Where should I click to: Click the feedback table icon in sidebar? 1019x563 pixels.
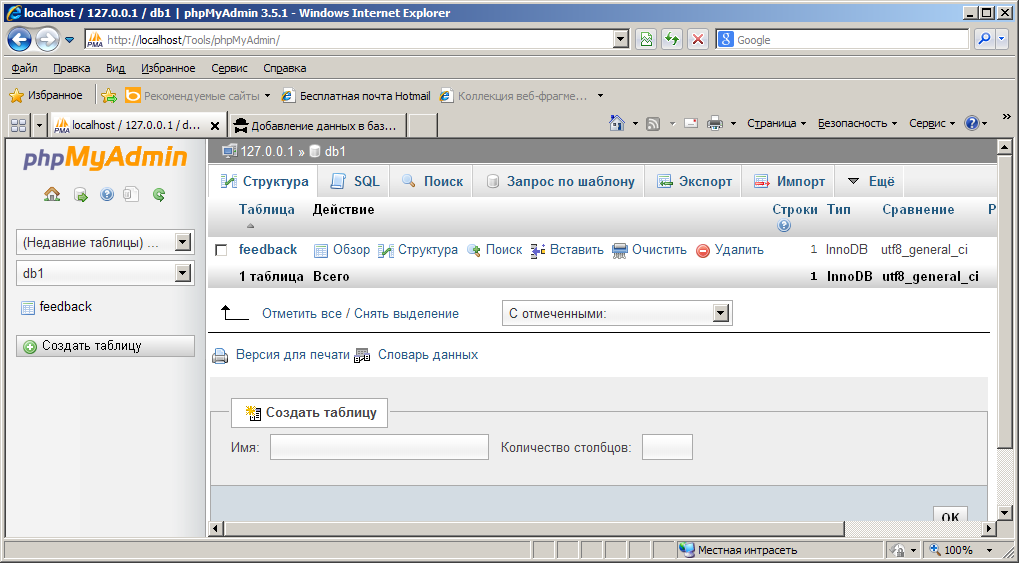[x=27, y=308]
